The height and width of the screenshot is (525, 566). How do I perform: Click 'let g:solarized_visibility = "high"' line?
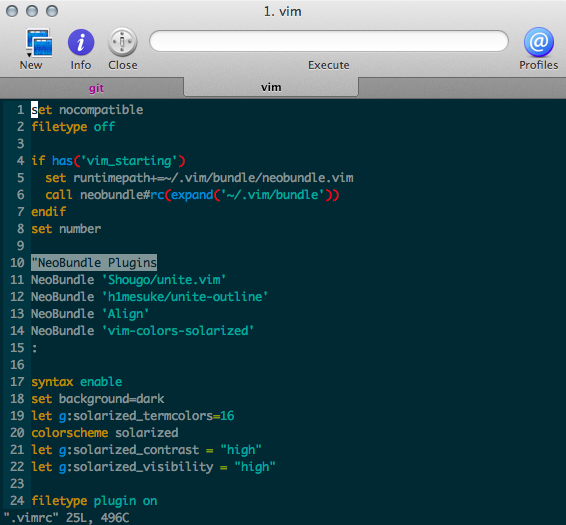coord(153,467)
